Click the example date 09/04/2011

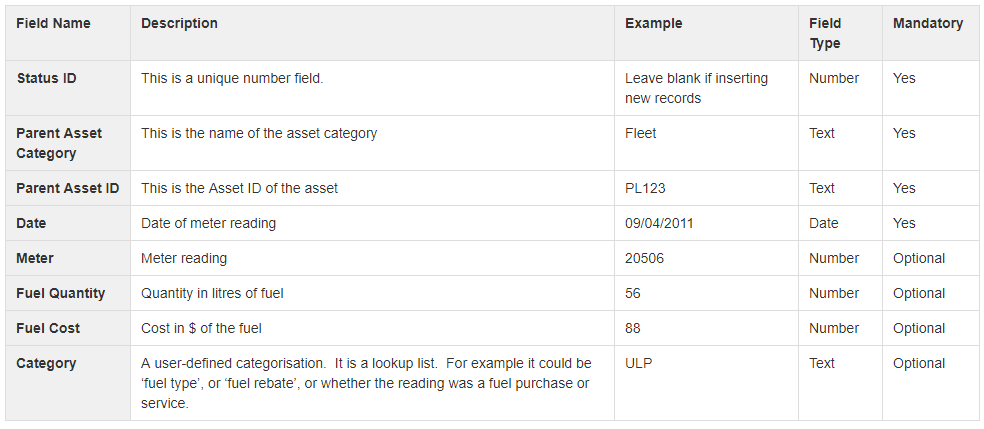[659, 223]
